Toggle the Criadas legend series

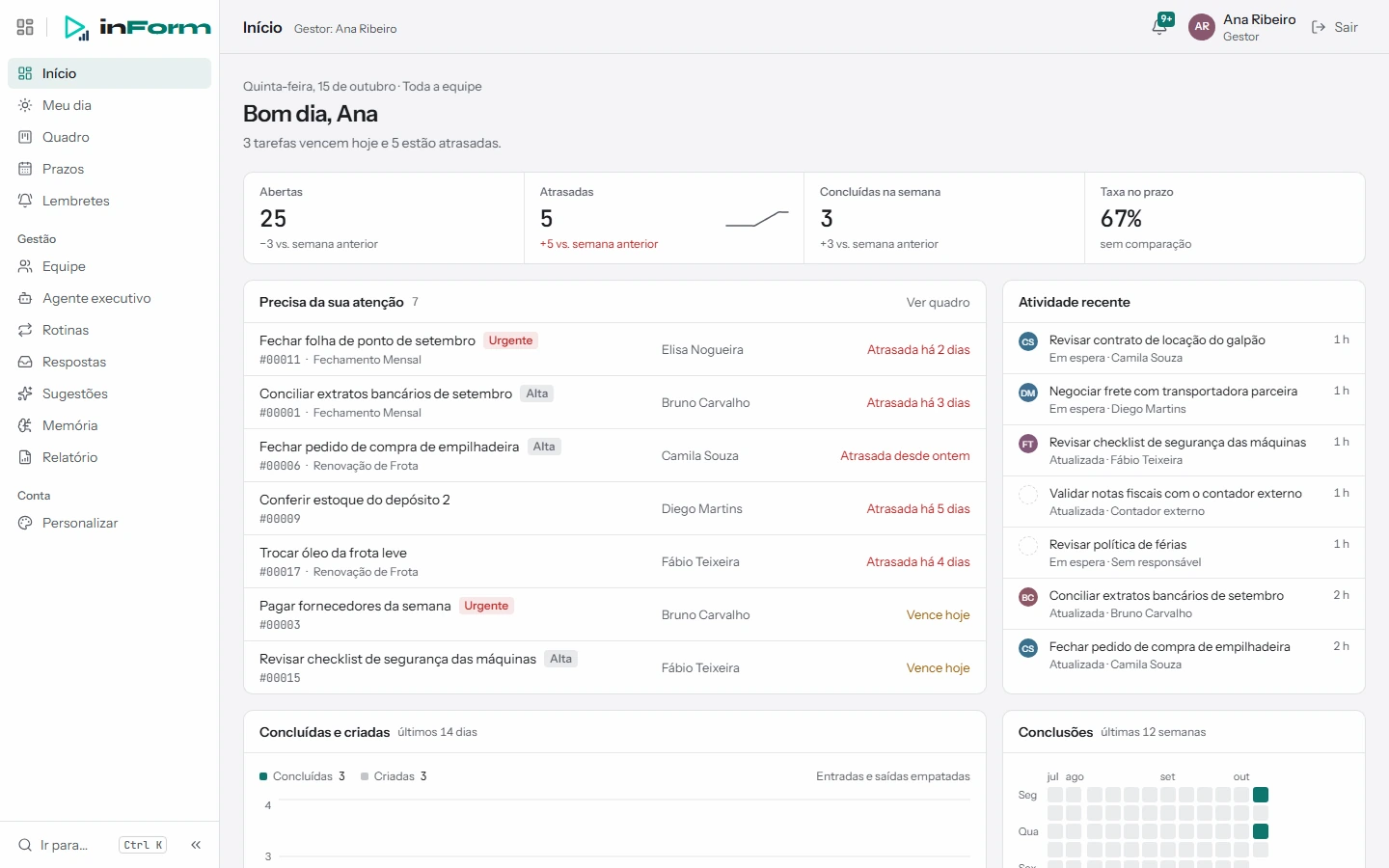pos(394,776)
